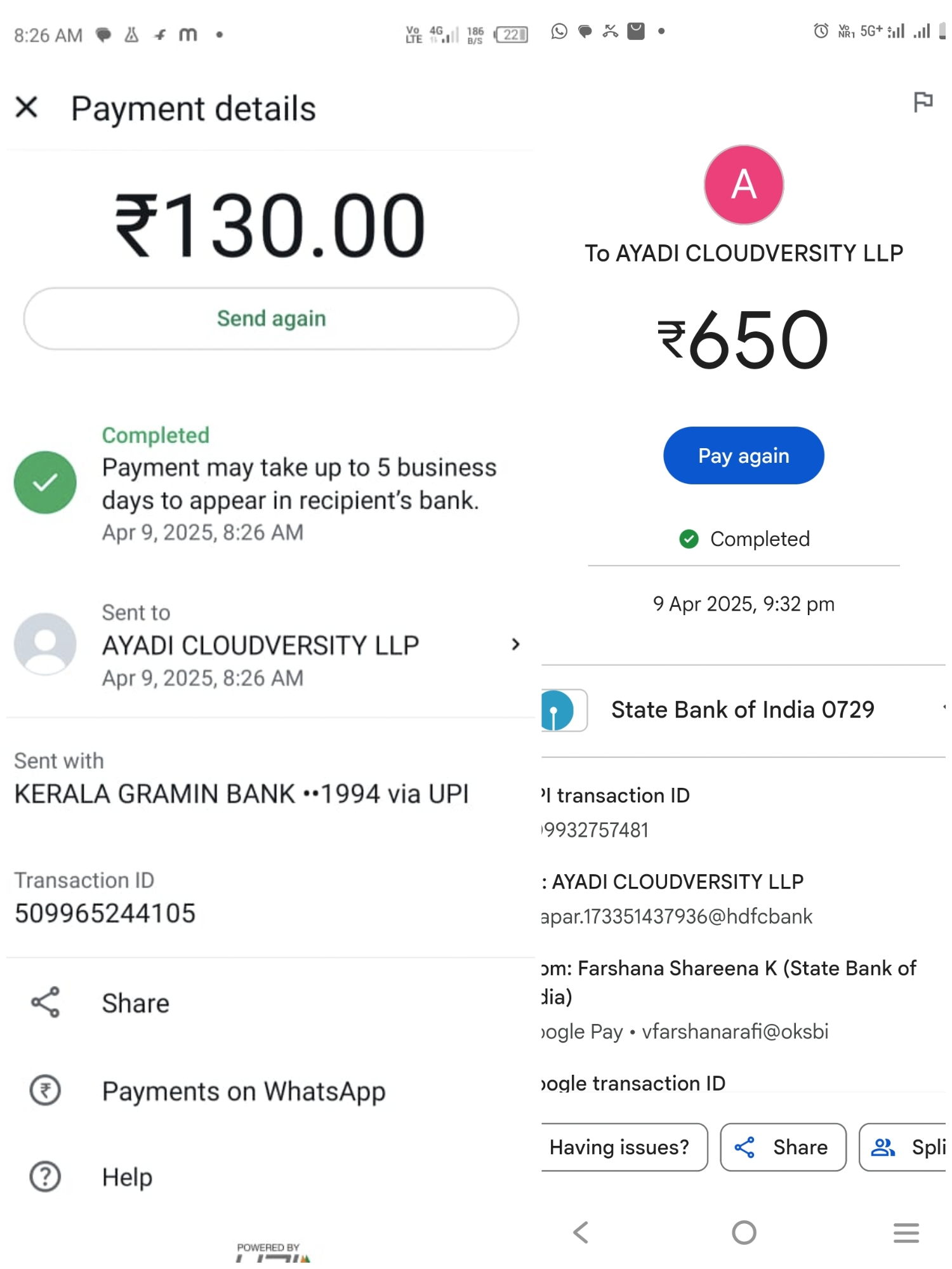Tap the report flag icon
Screen dimensions: 952x1269
point(922,102)
